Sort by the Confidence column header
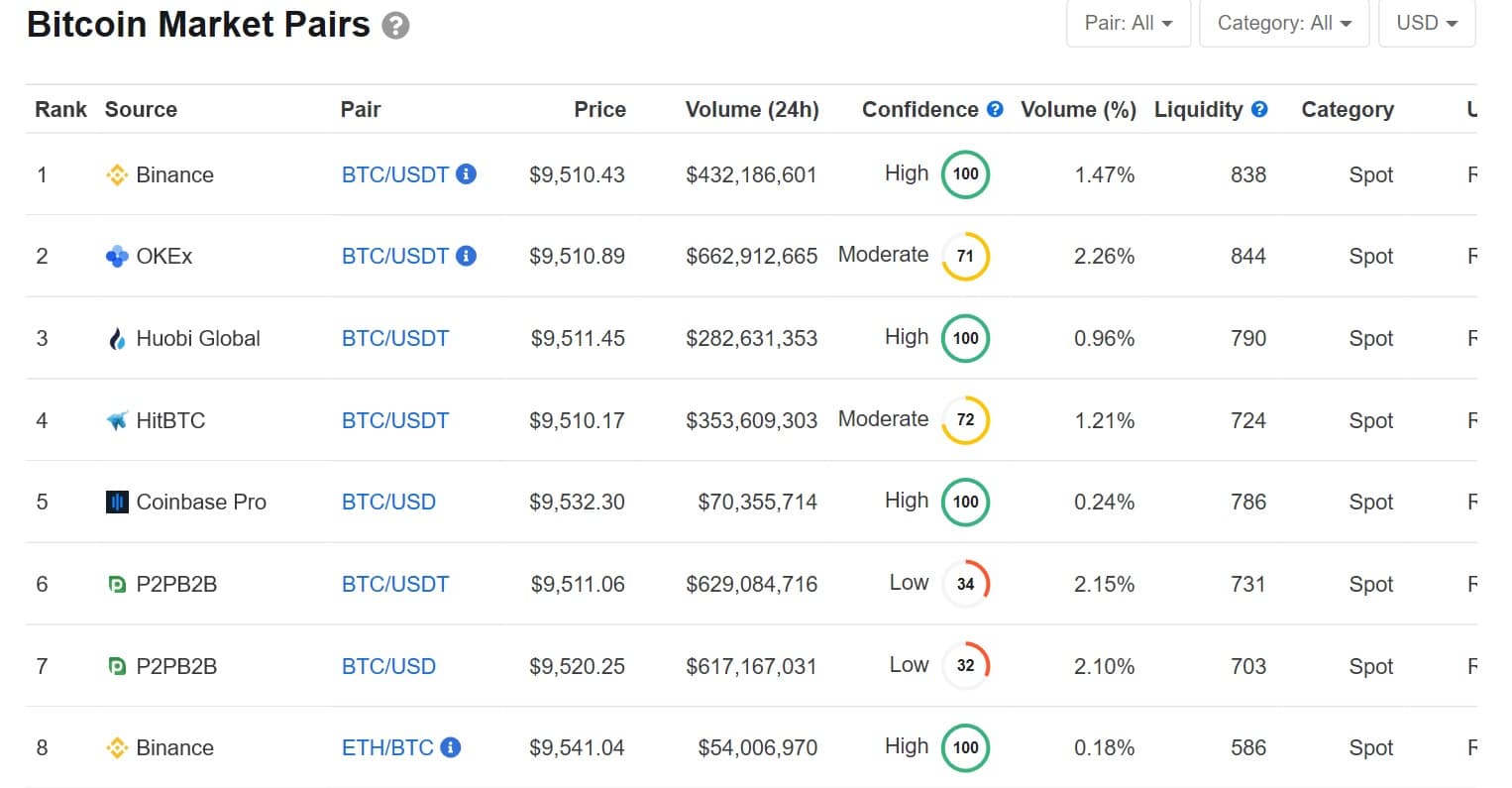 [920, 109]
